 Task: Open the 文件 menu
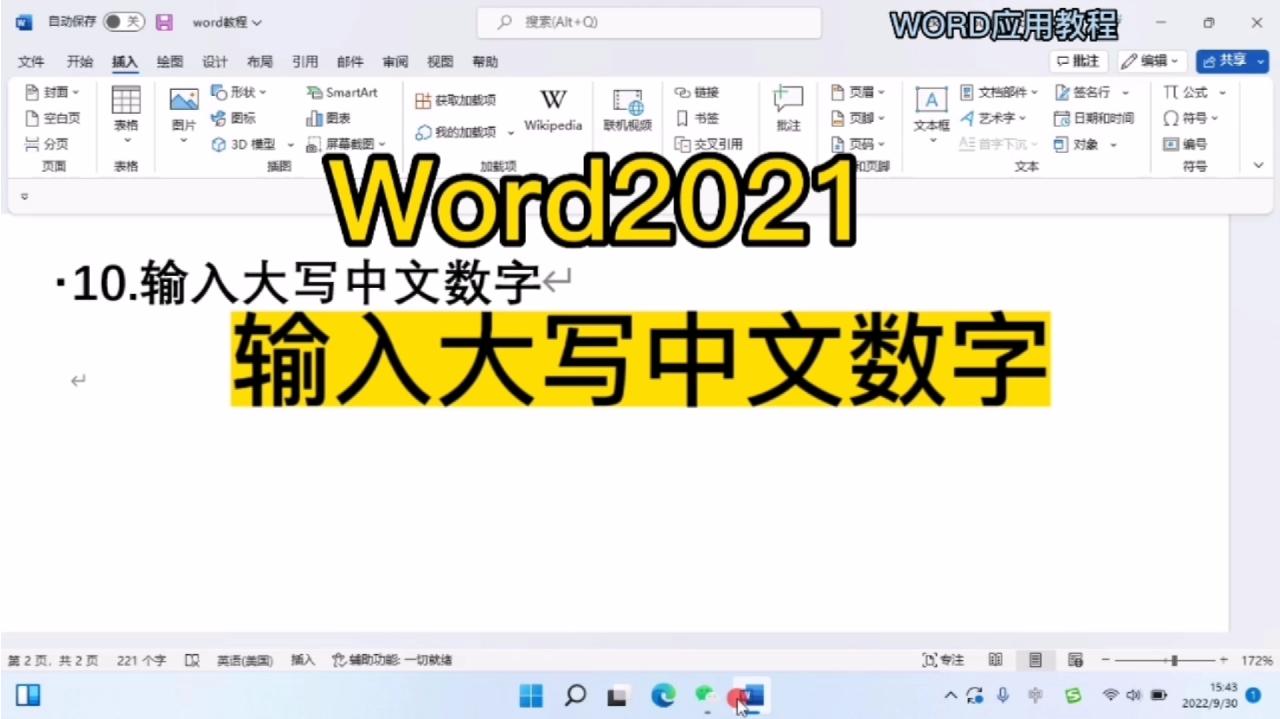point(31,61)
